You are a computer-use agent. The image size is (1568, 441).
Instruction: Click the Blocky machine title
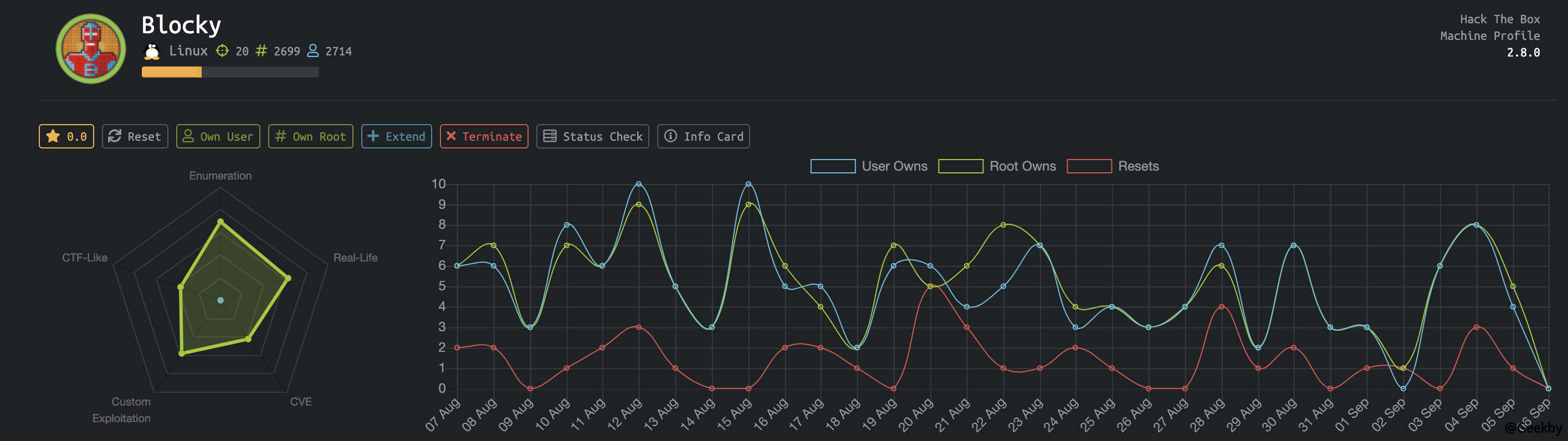pyautogui.click(x=181, y=25)
